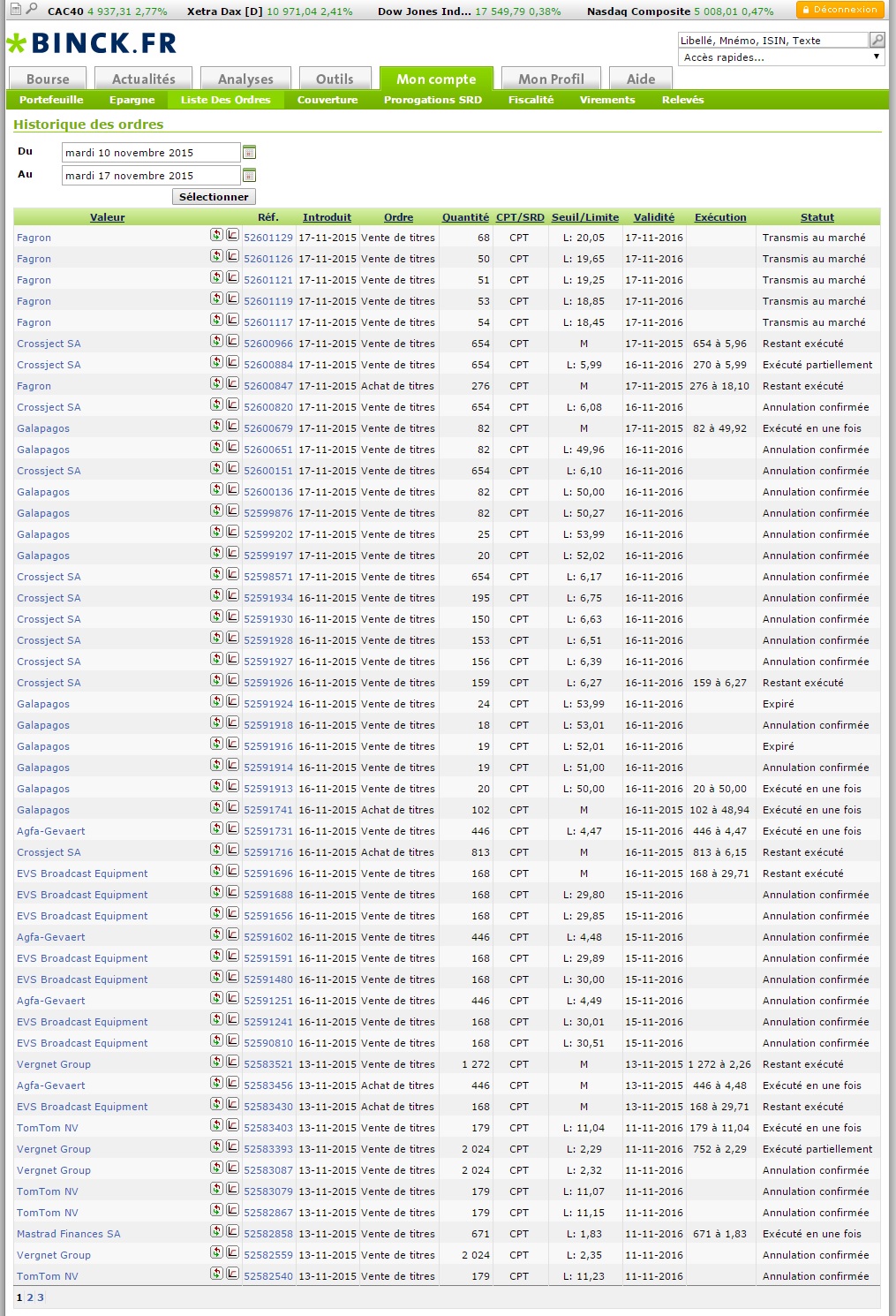
Task: Click the search magnifier icon button
Action: pyautogui.click(x=877, y=40)
